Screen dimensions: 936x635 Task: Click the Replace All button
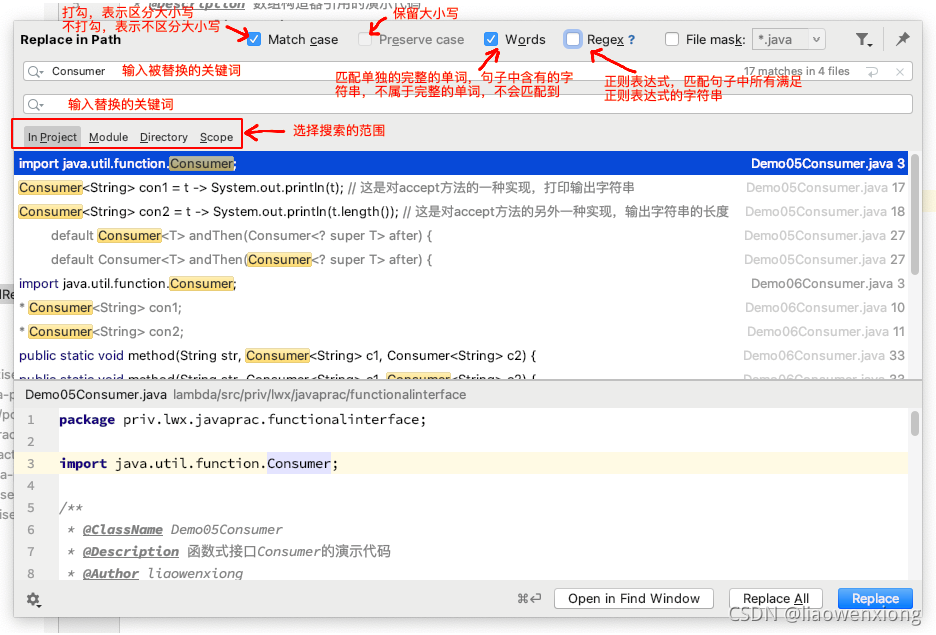(x=775, y=599)
